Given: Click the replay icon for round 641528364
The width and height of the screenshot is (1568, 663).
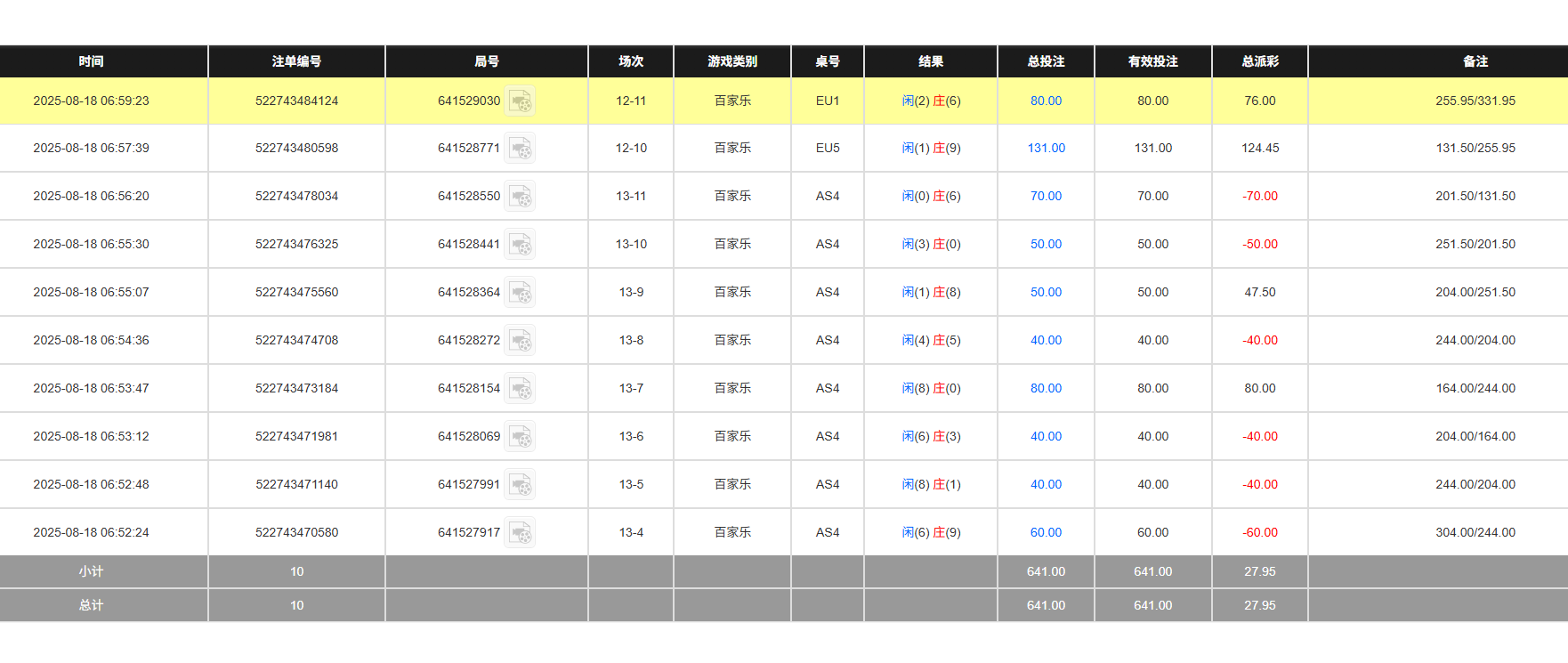Looking at the screenshot, I should 521,293.
